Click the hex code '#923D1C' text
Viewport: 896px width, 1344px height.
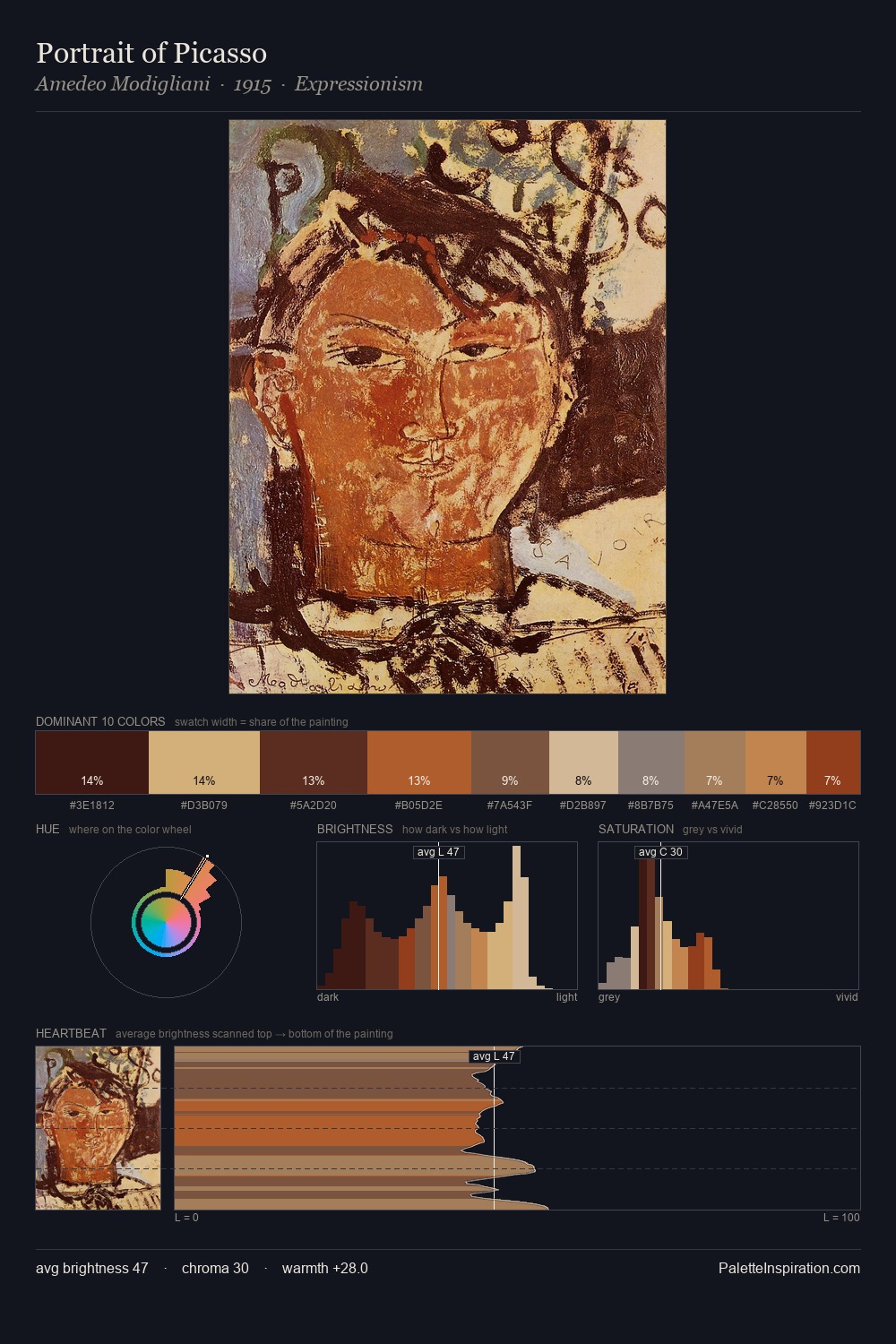click(832, 806)
